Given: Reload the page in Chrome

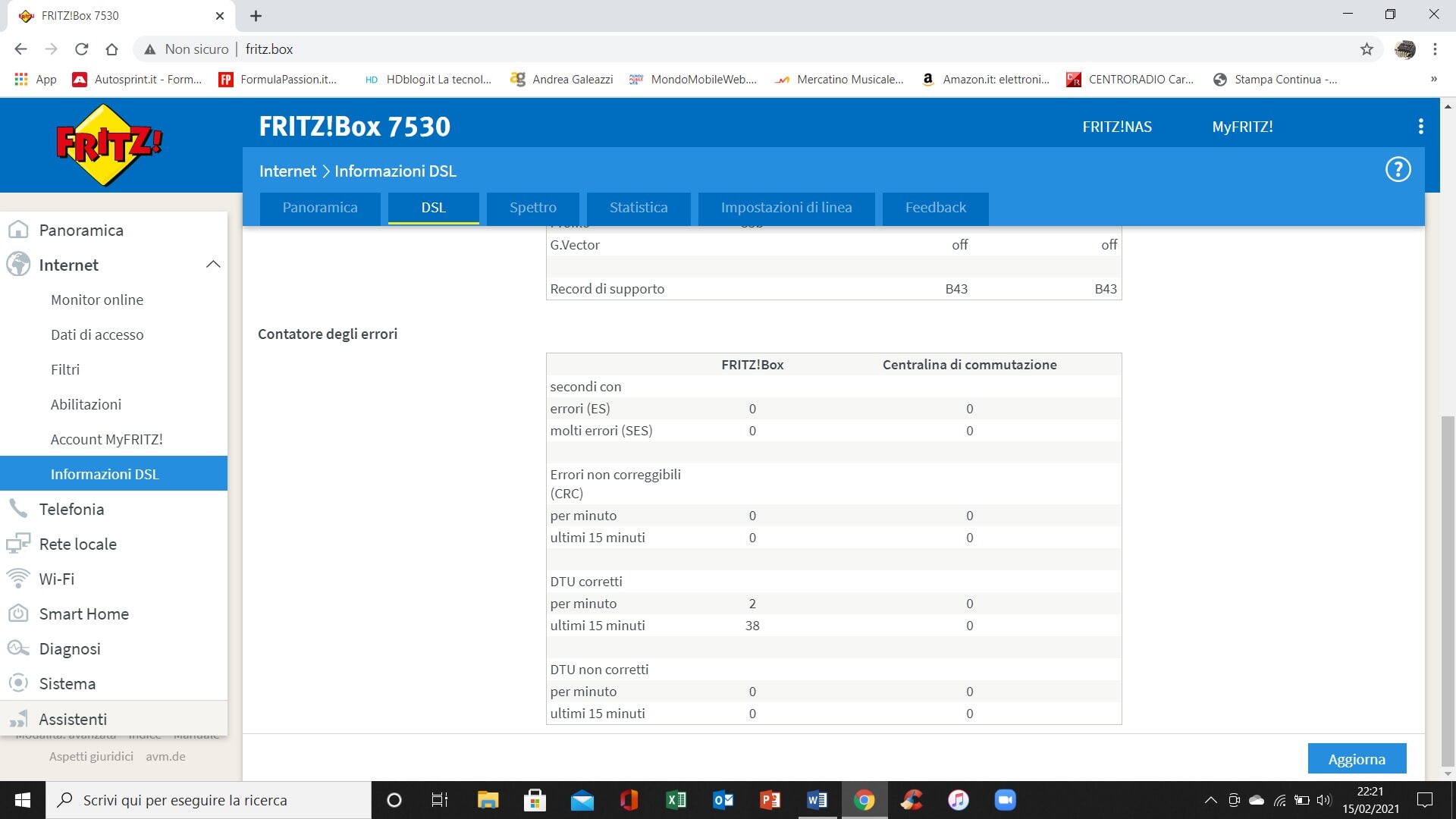Looking at the screenshot, I should click(81, 49).
